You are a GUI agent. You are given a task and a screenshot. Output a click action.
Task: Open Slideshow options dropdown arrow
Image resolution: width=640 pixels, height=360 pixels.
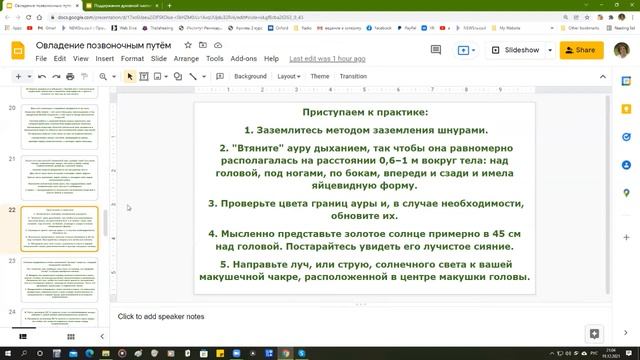click(550, 50)
